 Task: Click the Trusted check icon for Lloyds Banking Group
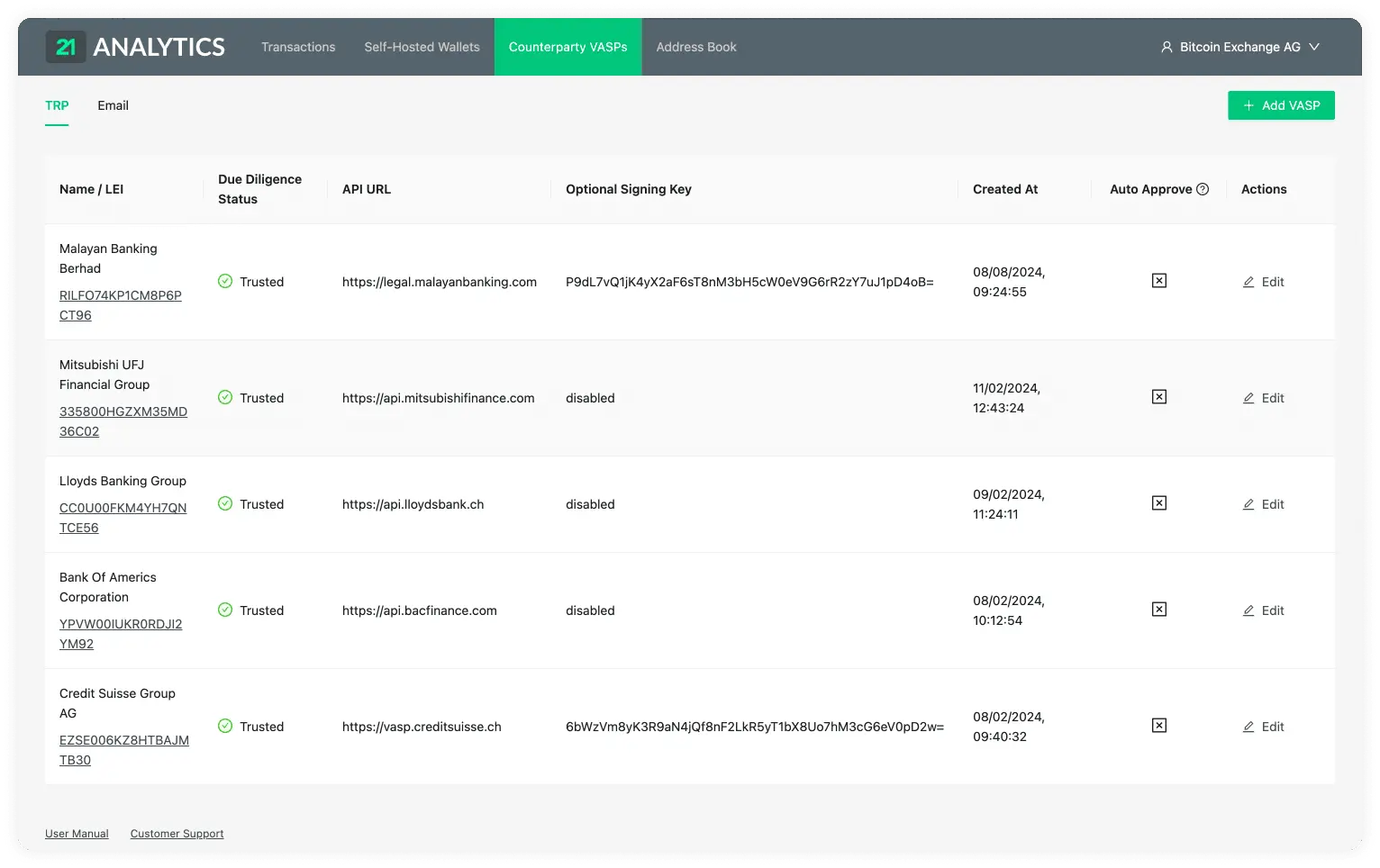[x=225, y=503]
